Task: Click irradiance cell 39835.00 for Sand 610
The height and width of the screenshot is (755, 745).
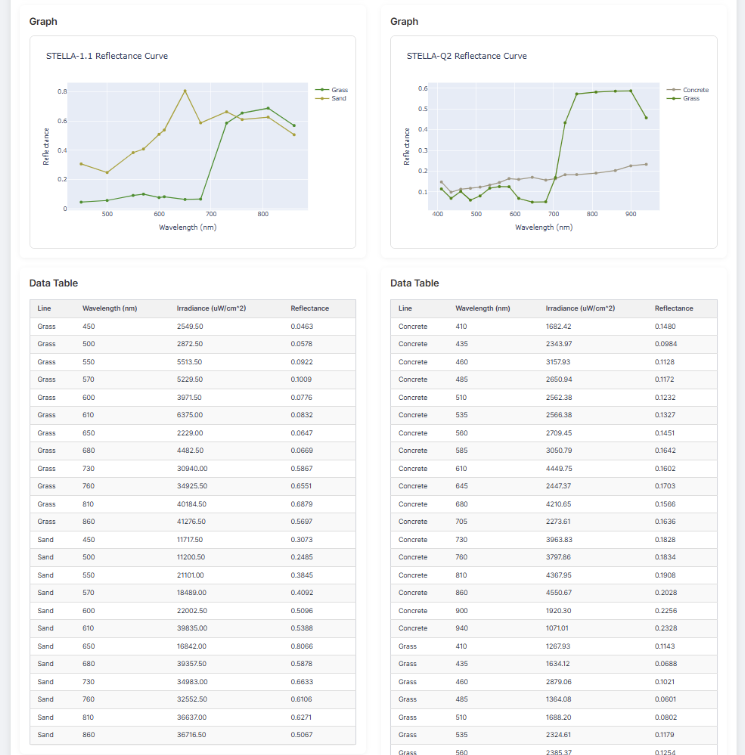Action: [x=190, y=628]
